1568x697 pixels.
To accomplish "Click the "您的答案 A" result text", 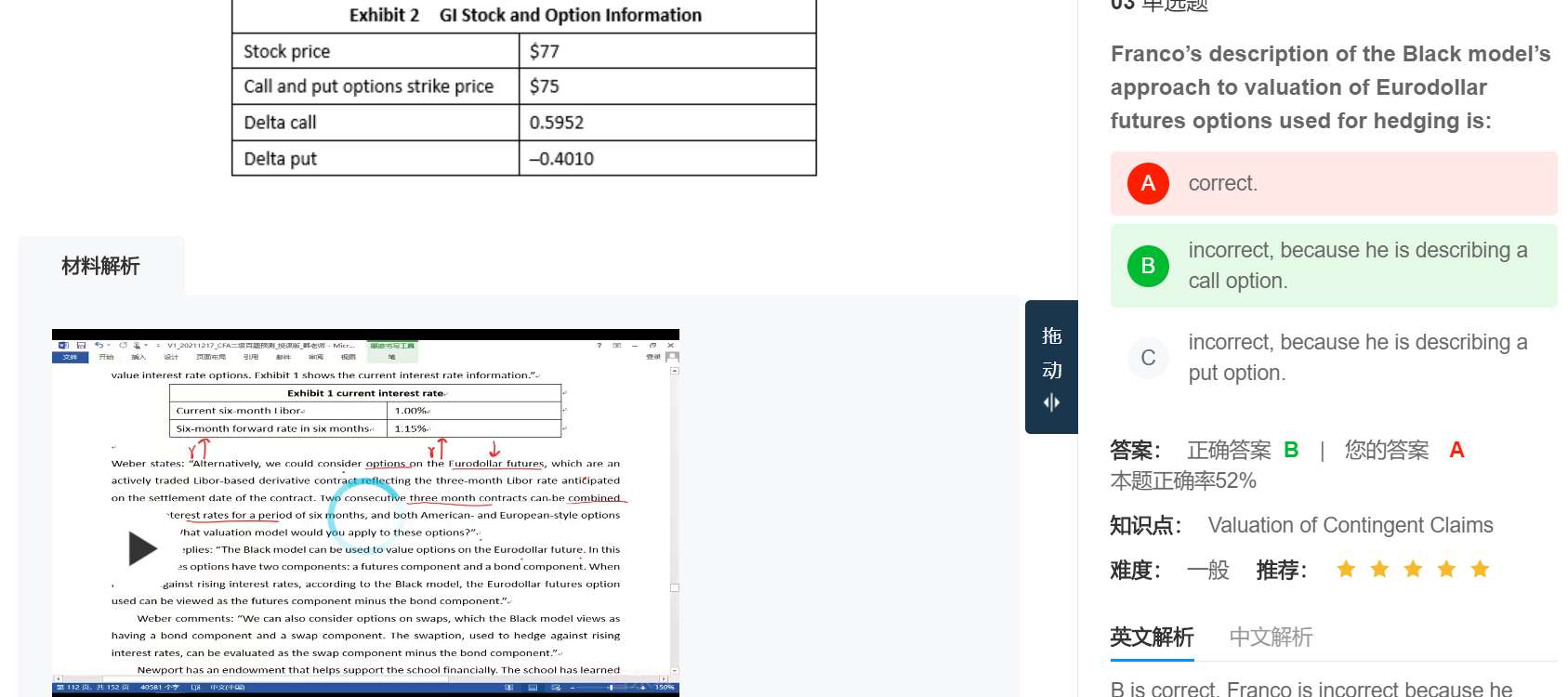I will tap(1404, 451).
